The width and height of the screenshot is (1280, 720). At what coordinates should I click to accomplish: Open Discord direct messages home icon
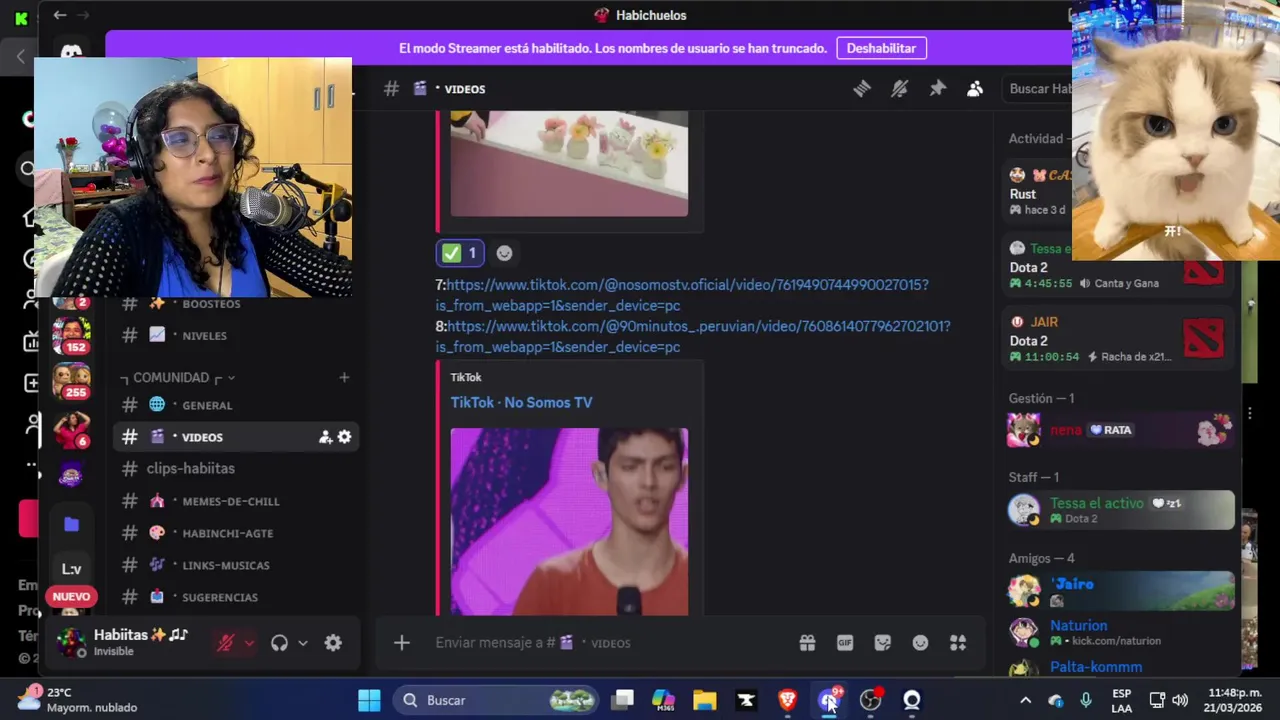point(72,53)
